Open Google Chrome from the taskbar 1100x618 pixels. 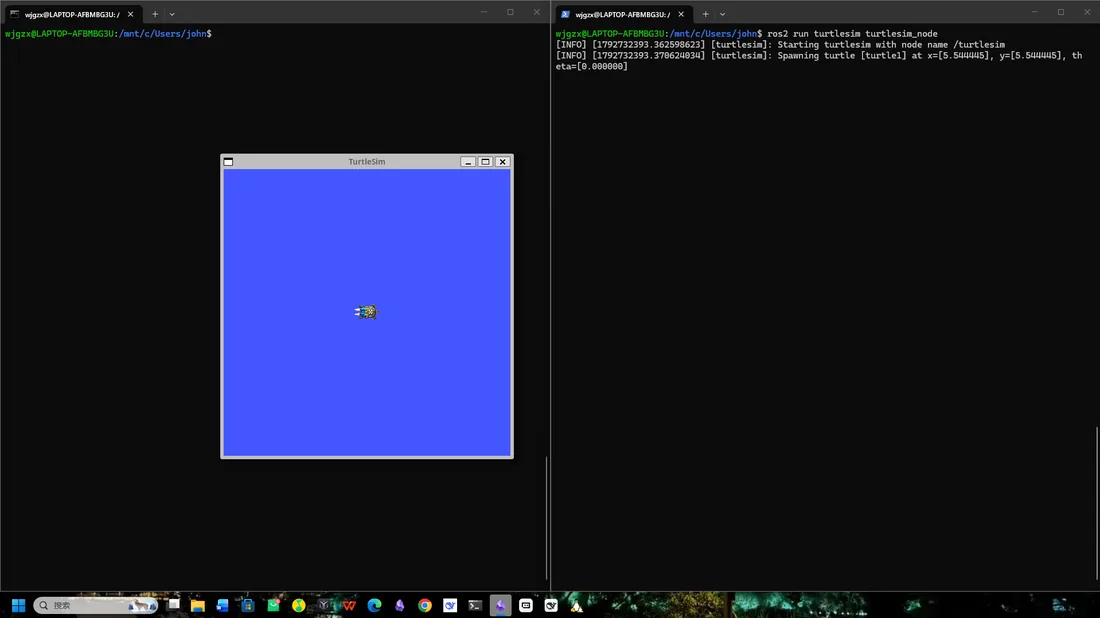click(424, 605)
